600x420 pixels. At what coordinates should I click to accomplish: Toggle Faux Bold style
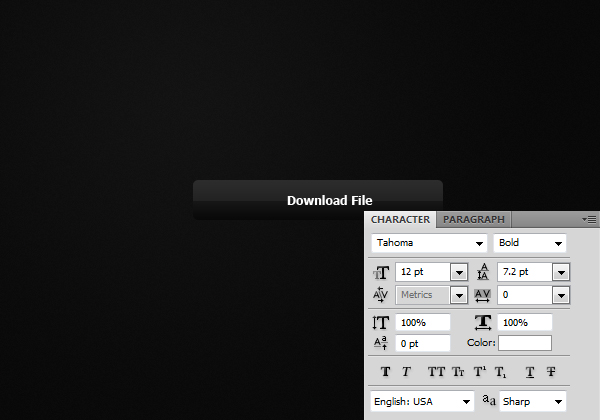(x=385, y=371)
